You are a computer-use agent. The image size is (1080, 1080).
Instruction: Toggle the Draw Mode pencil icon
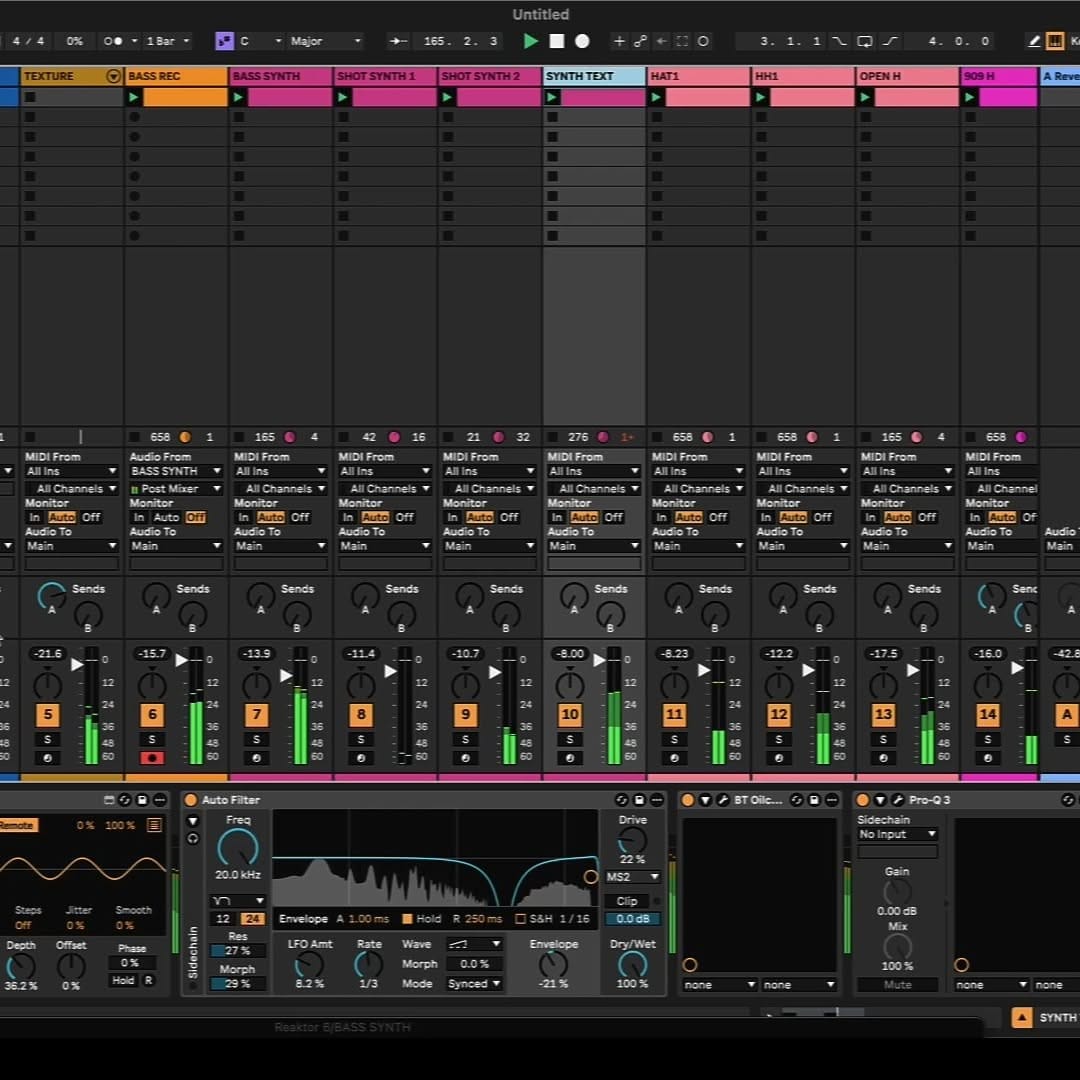pos(1033,41)
